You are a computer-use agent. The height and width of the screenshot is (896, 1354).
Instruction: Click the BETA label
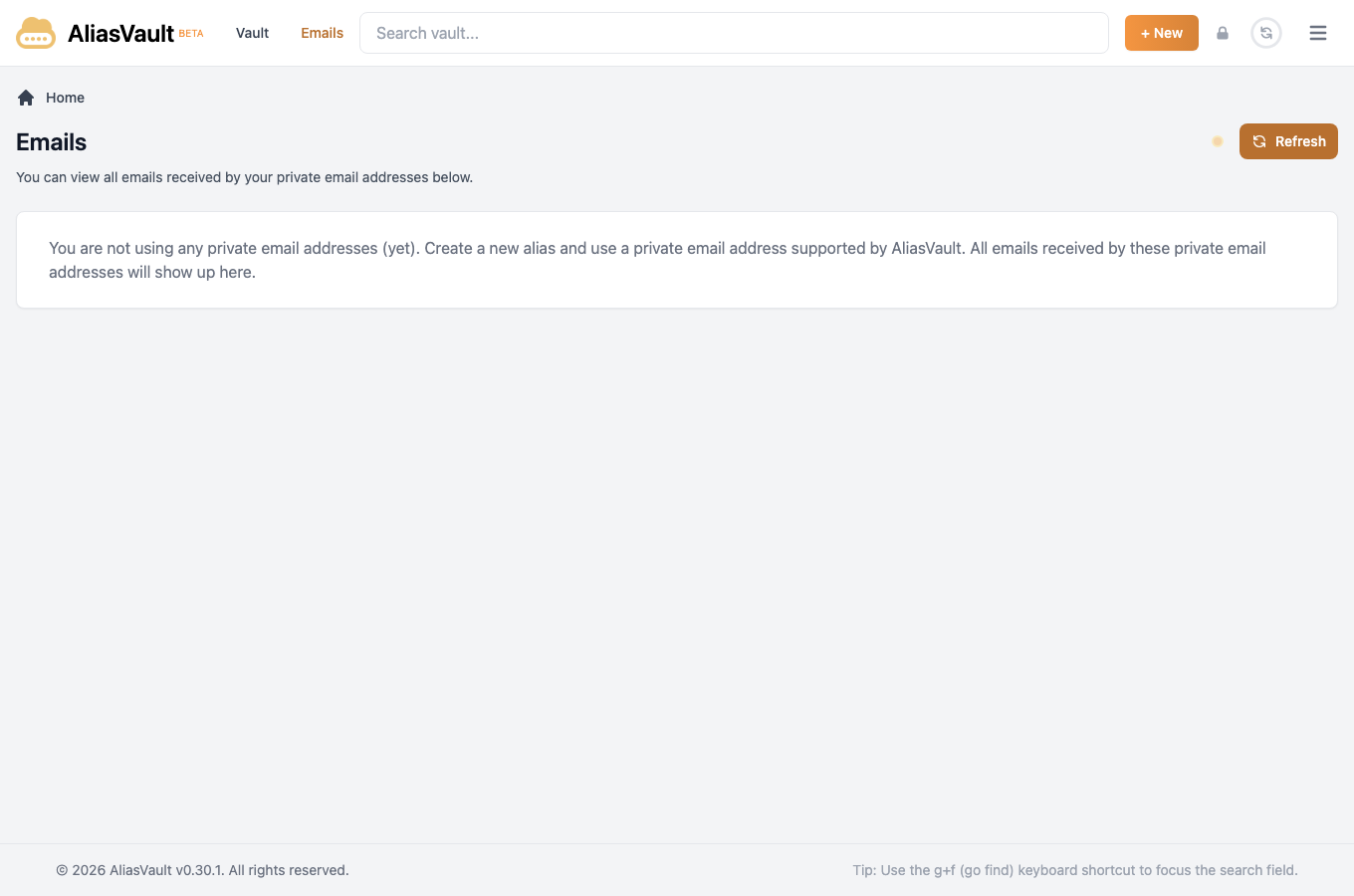click(191, 33)
